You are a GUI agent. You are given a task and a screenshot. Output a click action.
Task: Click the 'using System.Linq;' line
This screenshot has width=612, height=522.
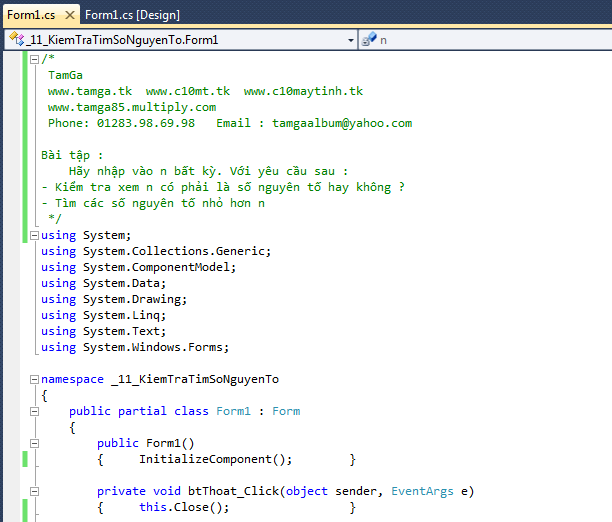pos(103,315)
